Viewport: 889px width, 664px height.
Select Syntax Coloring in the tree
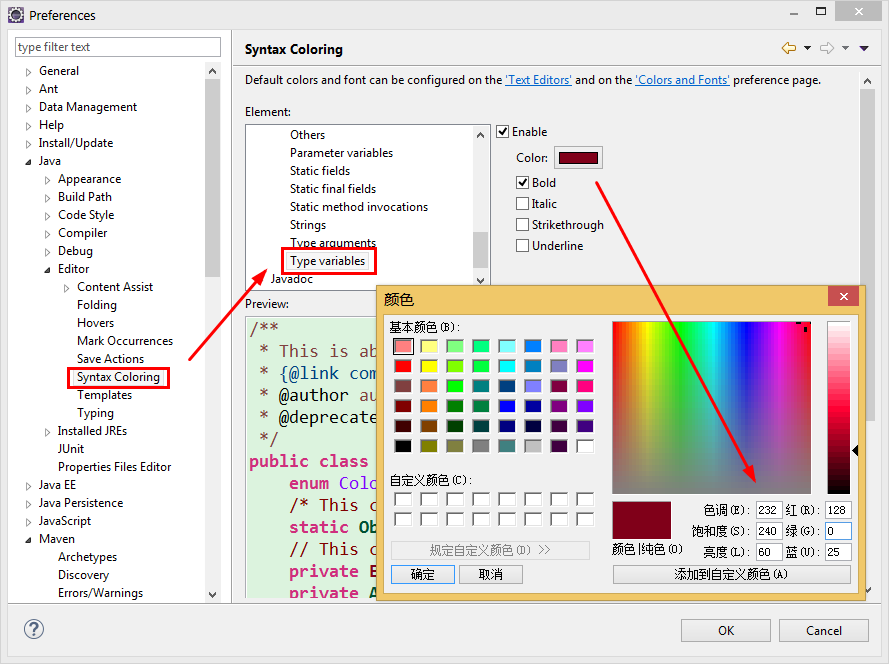(x=118, y=377)
